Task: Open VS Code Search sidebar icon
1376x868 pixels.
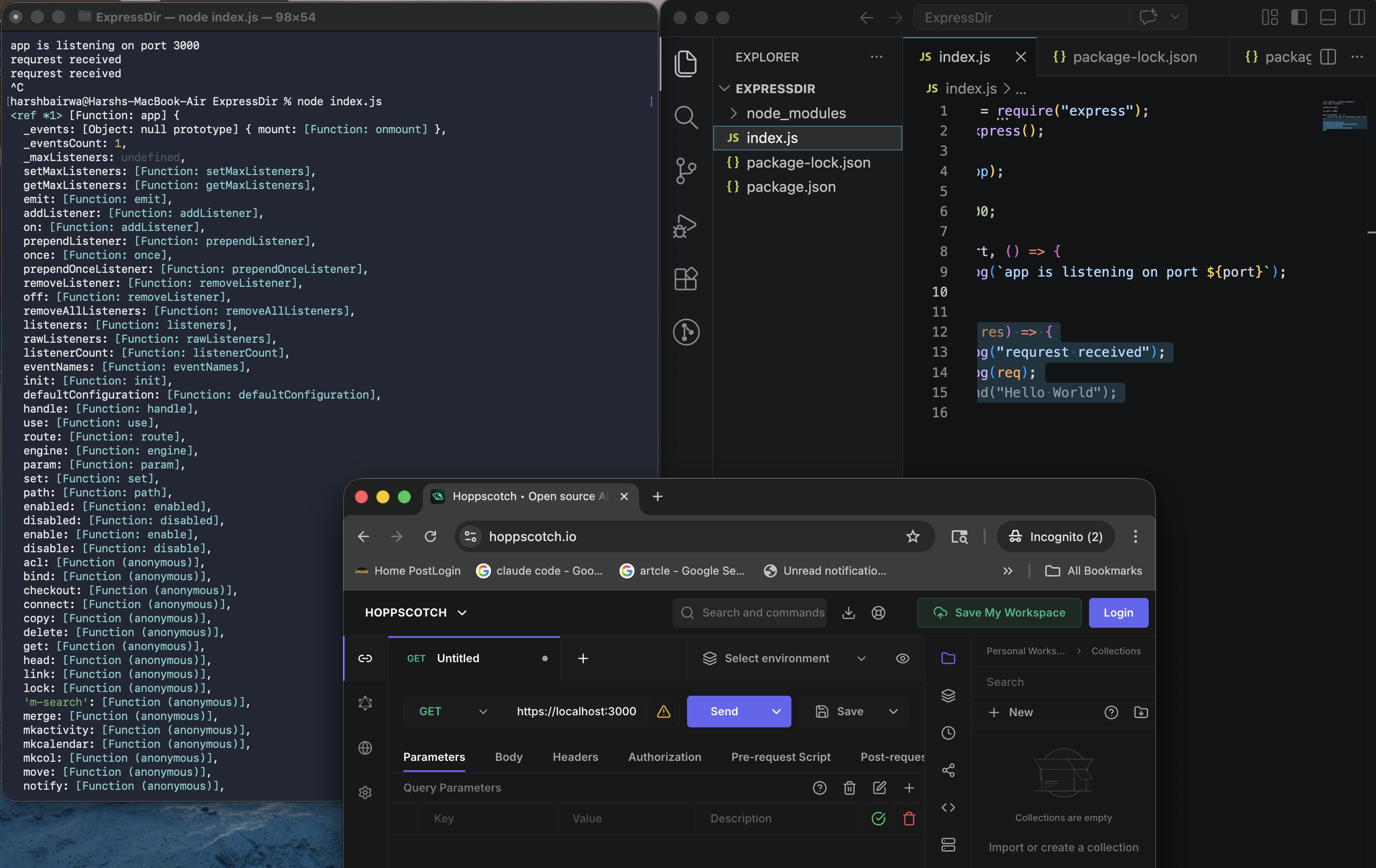Action: tap(686, 118)
